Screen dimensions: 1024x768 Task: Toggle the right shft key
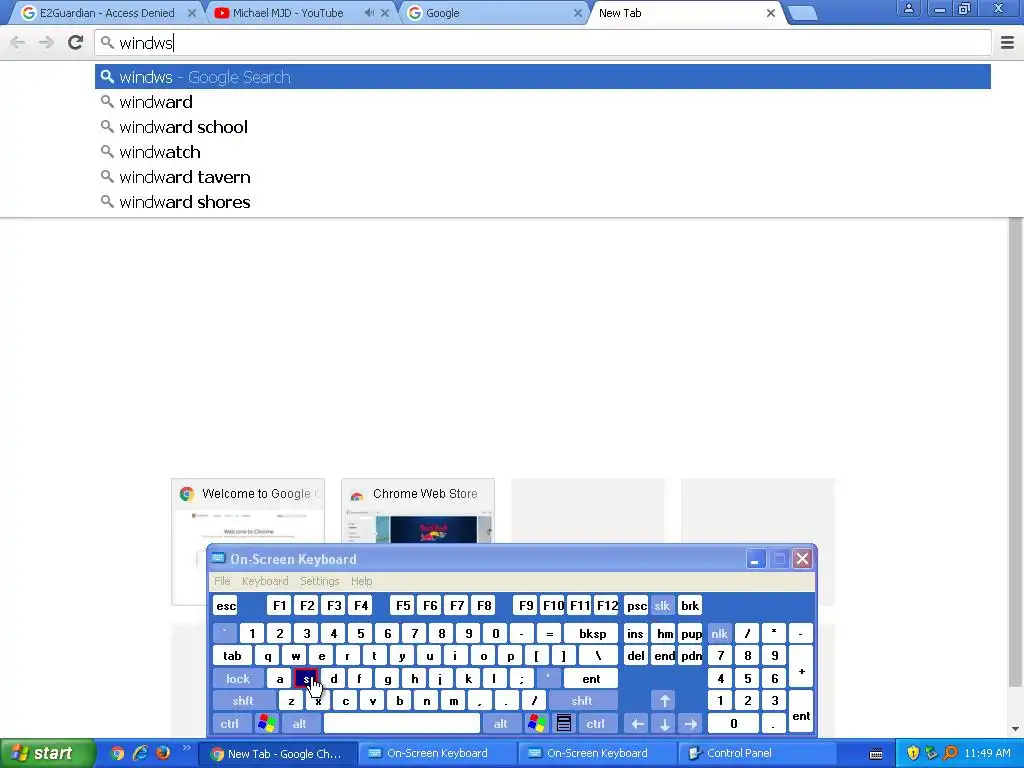581,701
